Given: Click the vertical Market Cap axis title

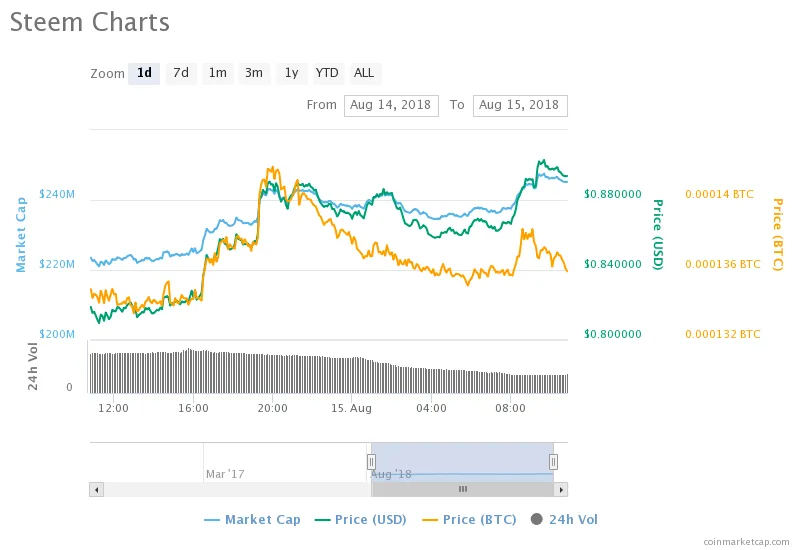Looking at the screenshot, I should (x=21, y=235).
